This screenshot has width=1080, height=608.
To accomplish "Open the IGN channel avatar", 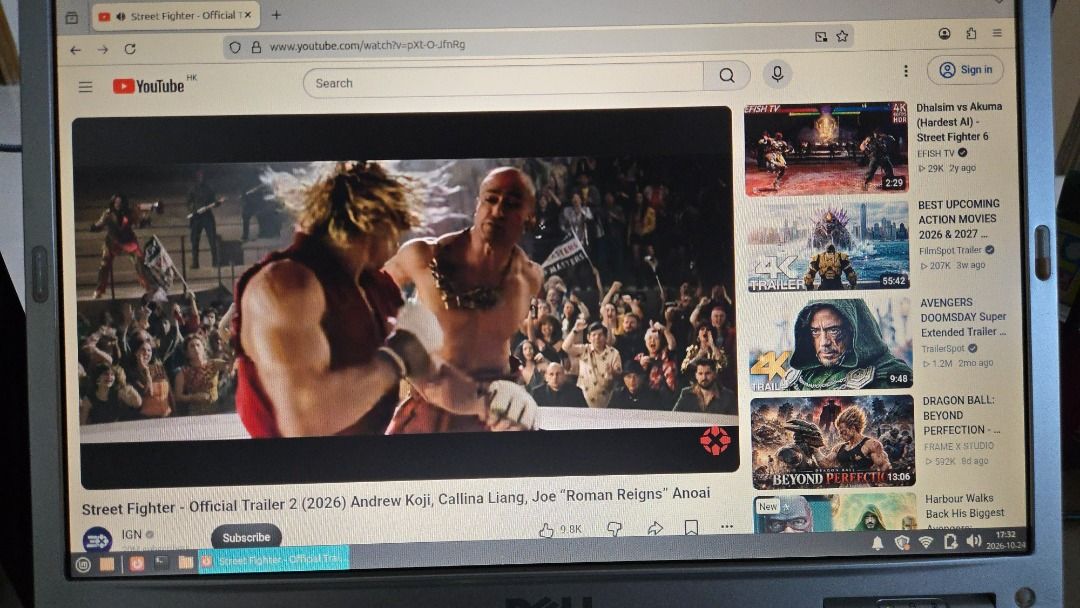I will [97, 539].
